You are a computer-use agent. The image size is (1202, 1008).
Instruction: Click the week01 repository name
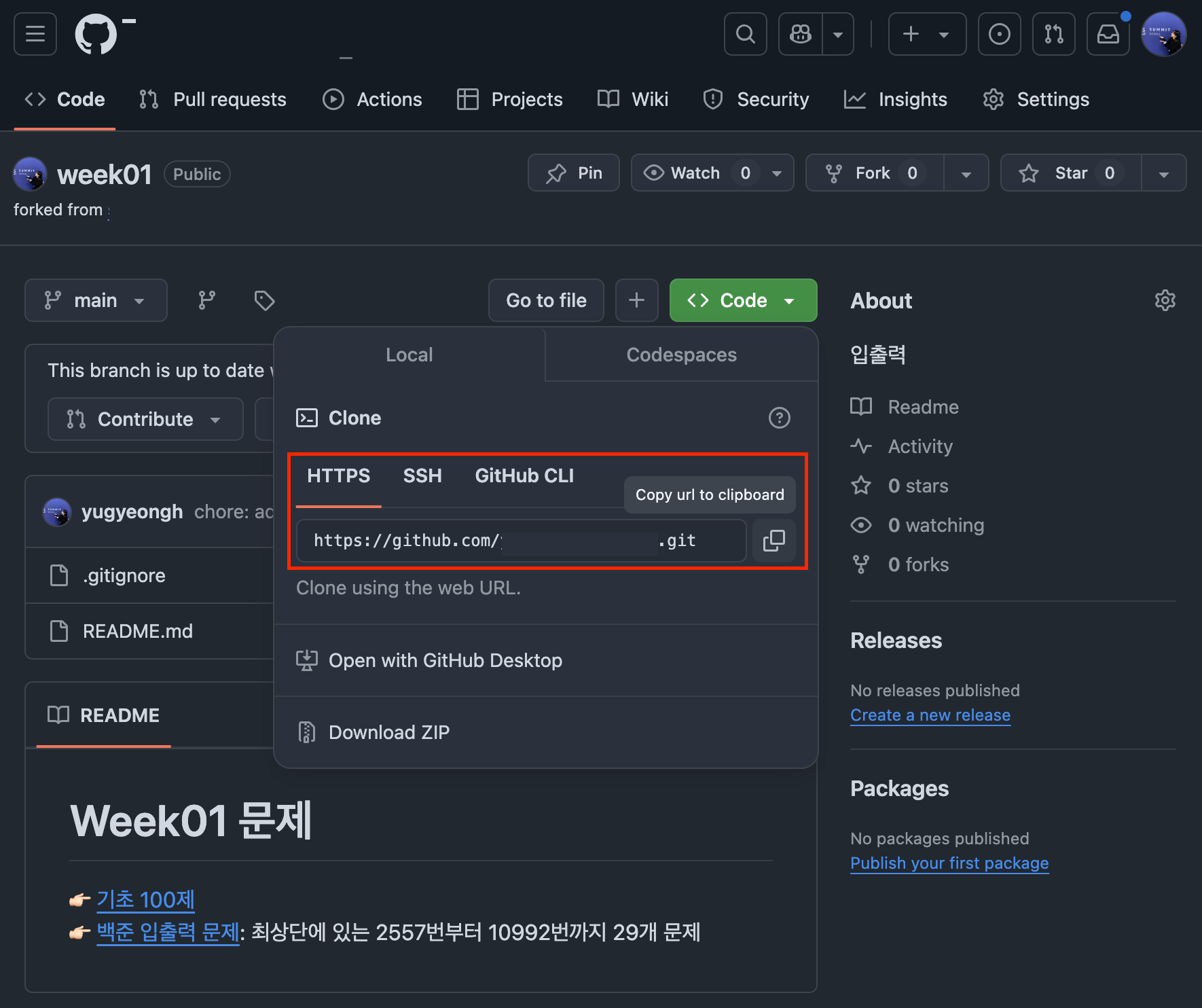pos(105,175)
